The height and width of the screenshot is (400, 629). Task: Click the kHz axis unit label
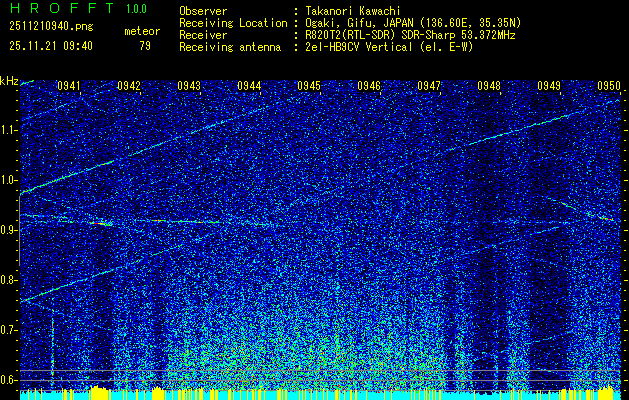(9, 81)
